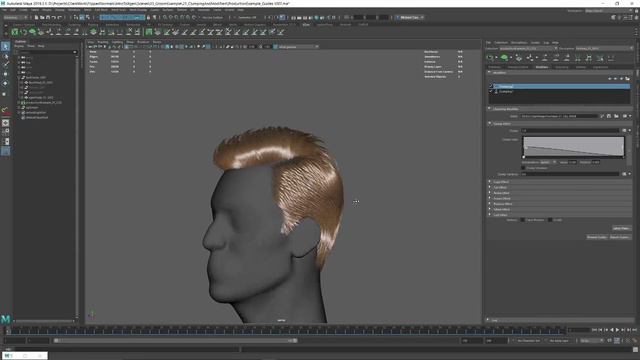Image resolution: width=640 pixels, height=360 pixels.
Task: Go to start of playback range
Action: (594, 330)
